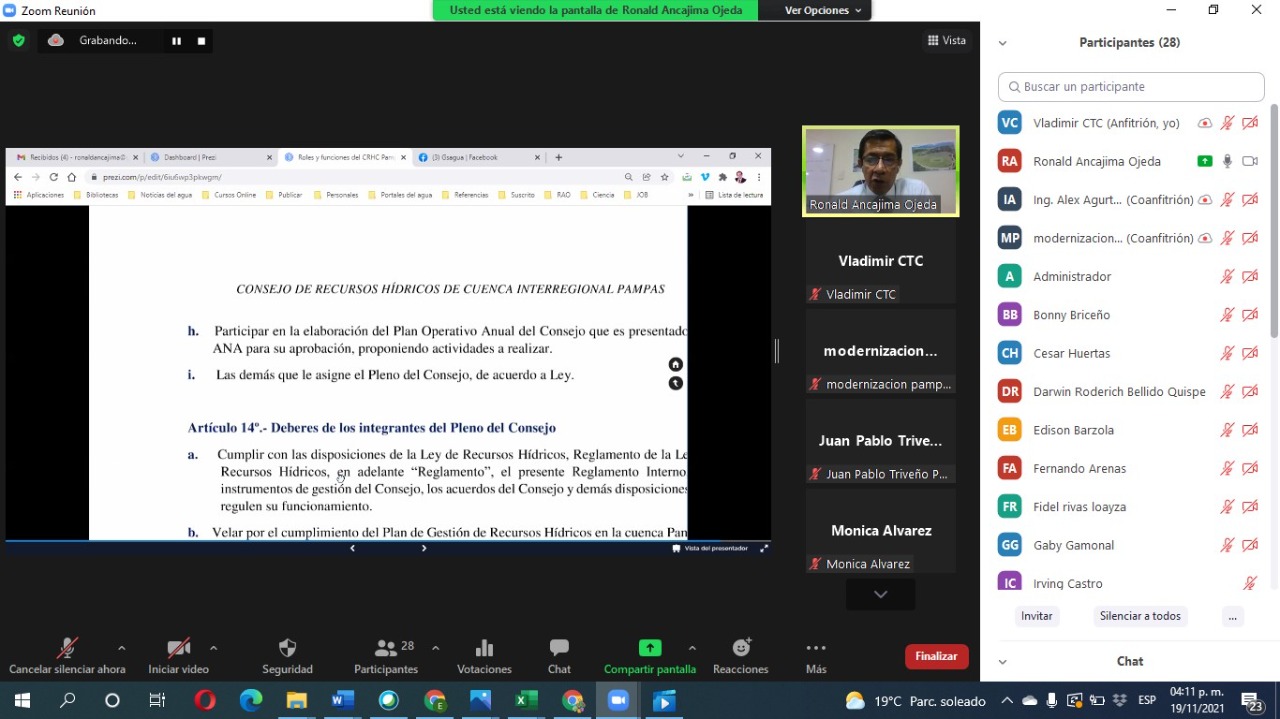Open the Reacciones menu
Image resolution: width=1280 pixels, height=719 pixels.
740,656
